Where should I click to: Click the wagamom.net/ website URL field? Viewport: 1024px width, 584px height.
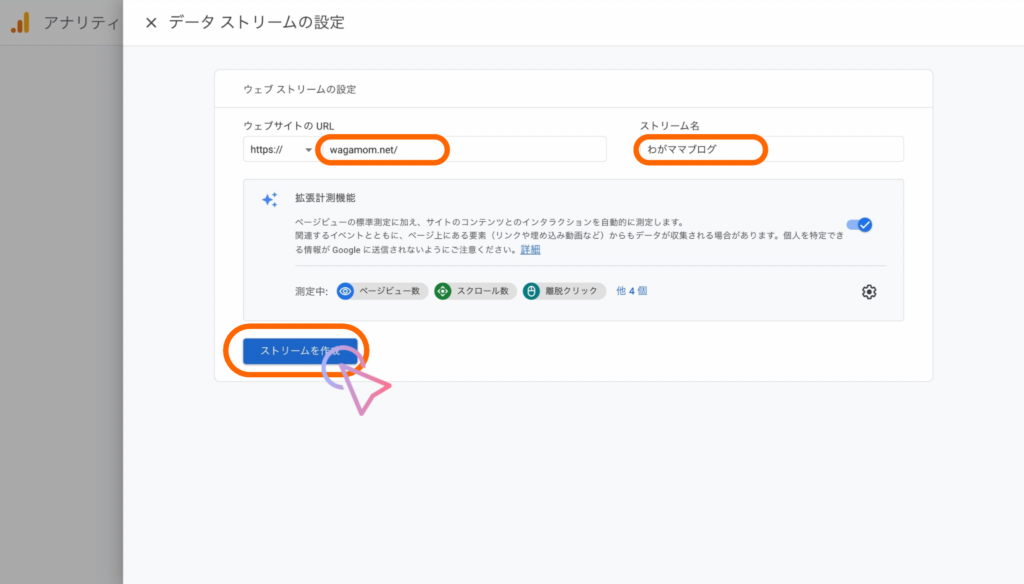coord(460,150)
